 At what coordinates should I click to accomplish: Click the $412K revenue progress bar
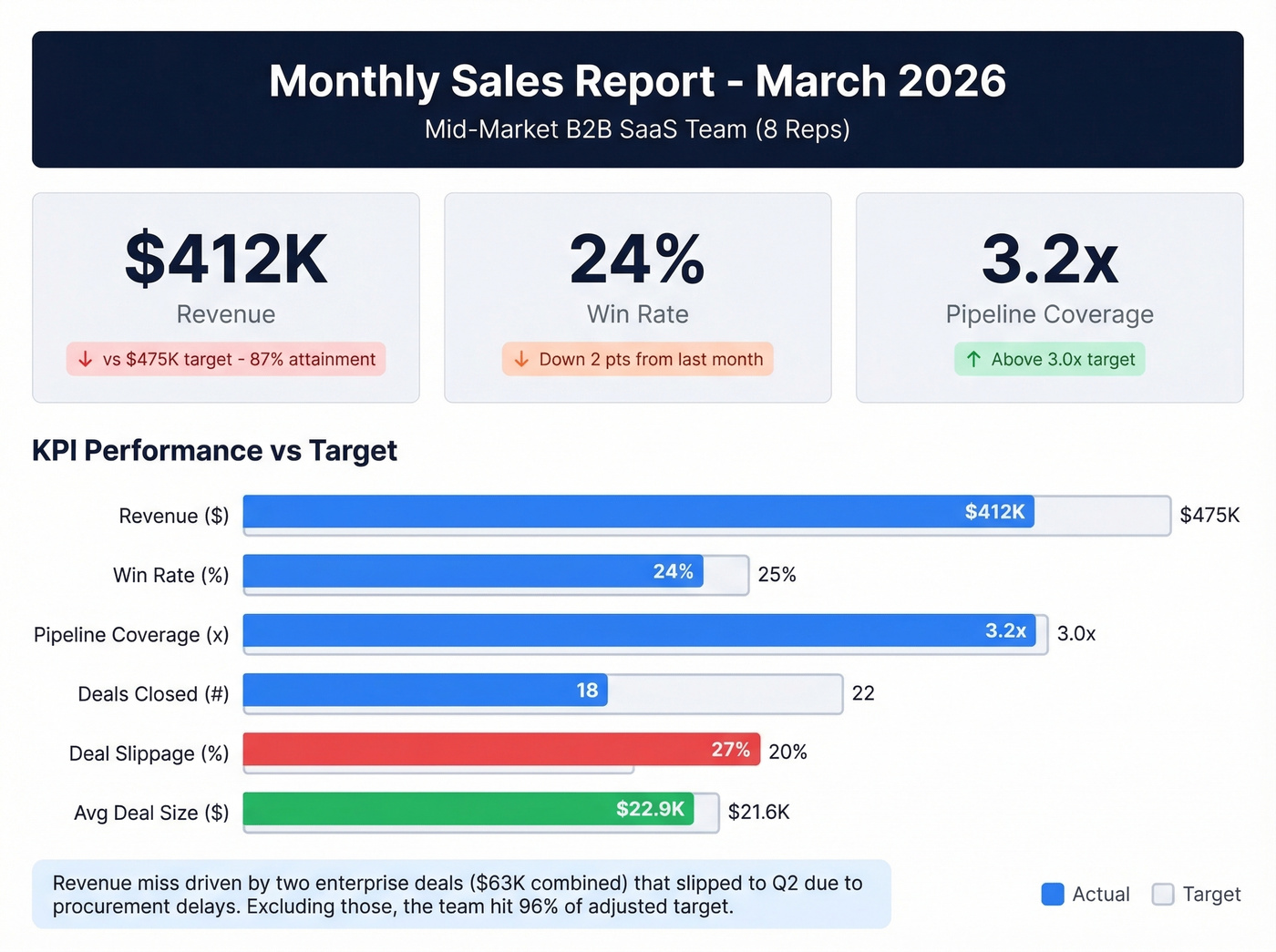tap(638, 512)
